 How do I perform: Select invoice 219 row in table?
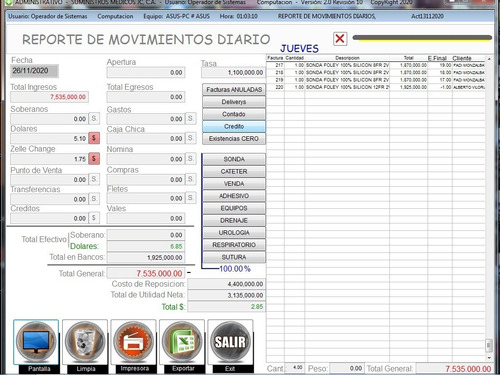(376, 80)
